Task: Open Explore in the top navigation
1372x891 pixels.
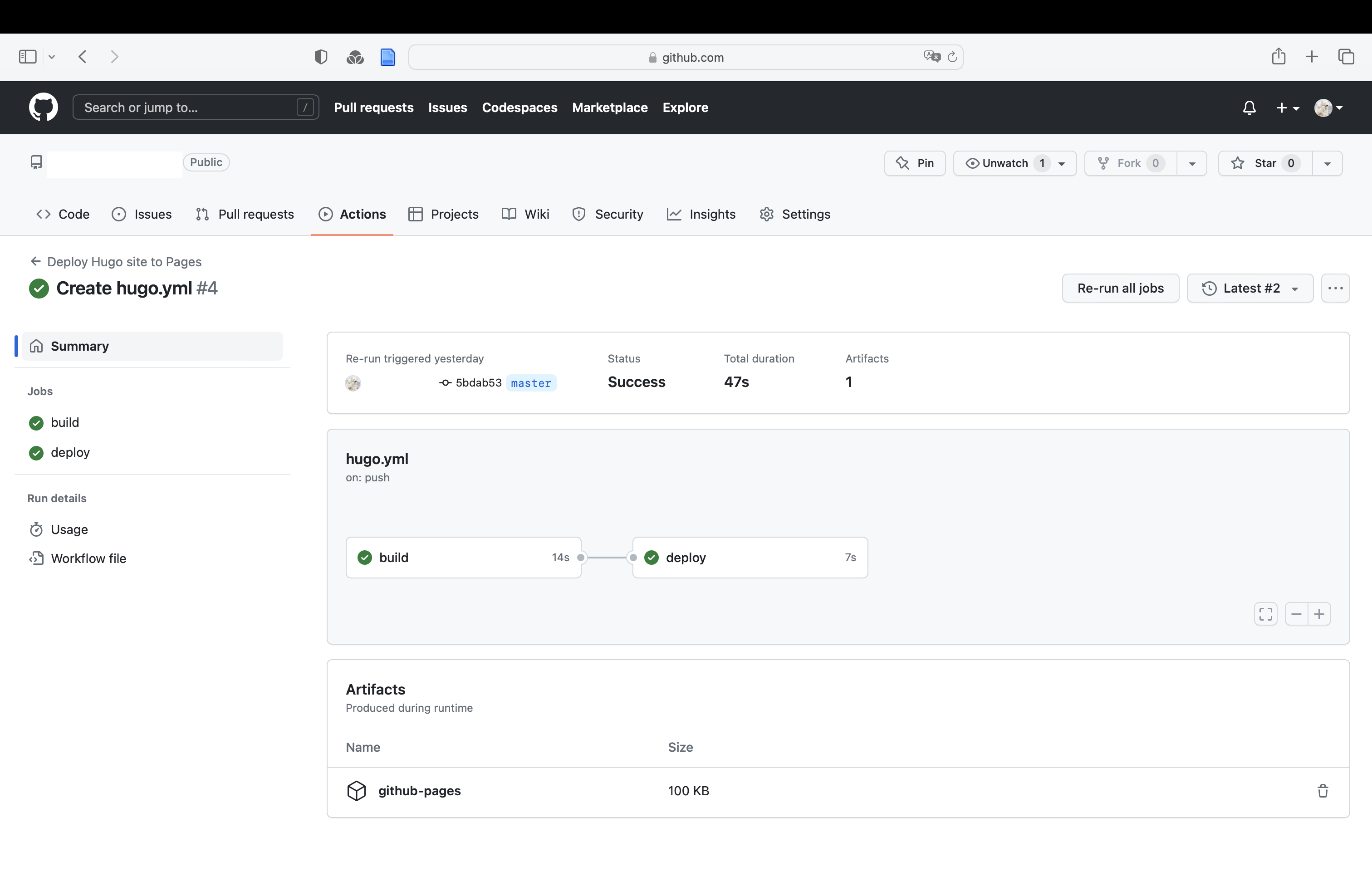Action: 686,107
